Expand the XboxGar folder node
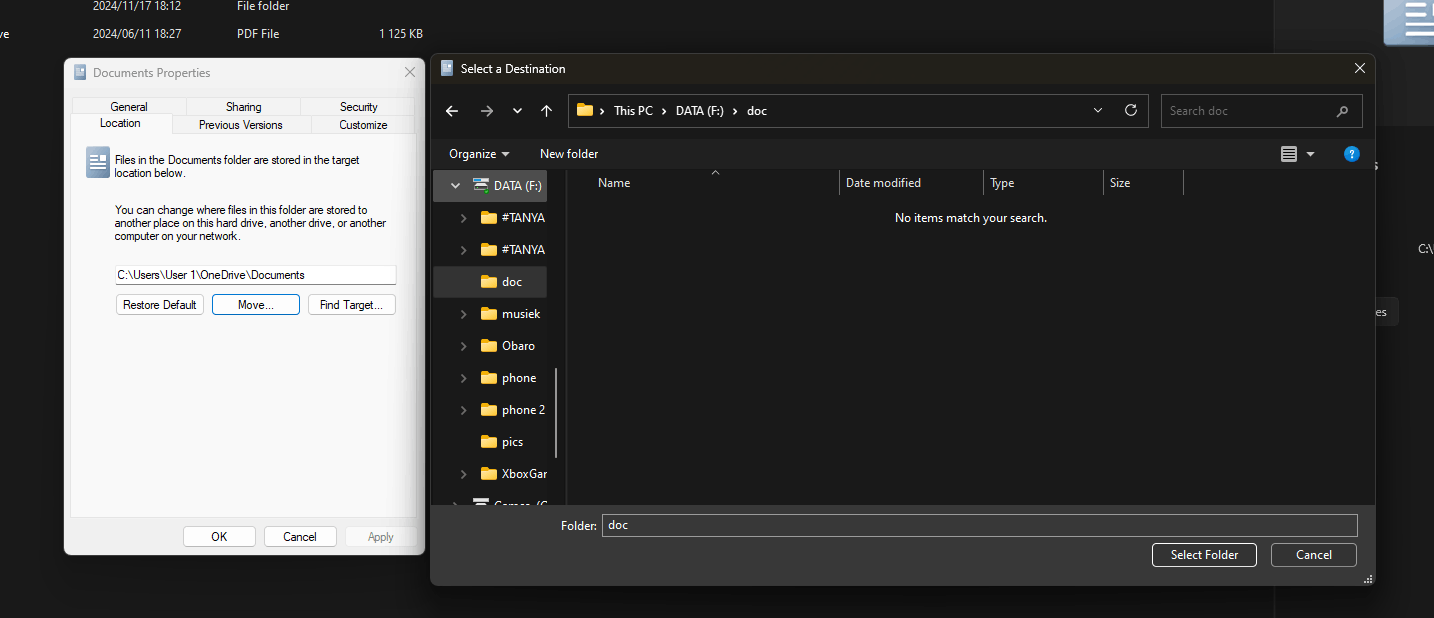Image resolution: width=1434 pixels, height=618 pixels. (462, 474)
